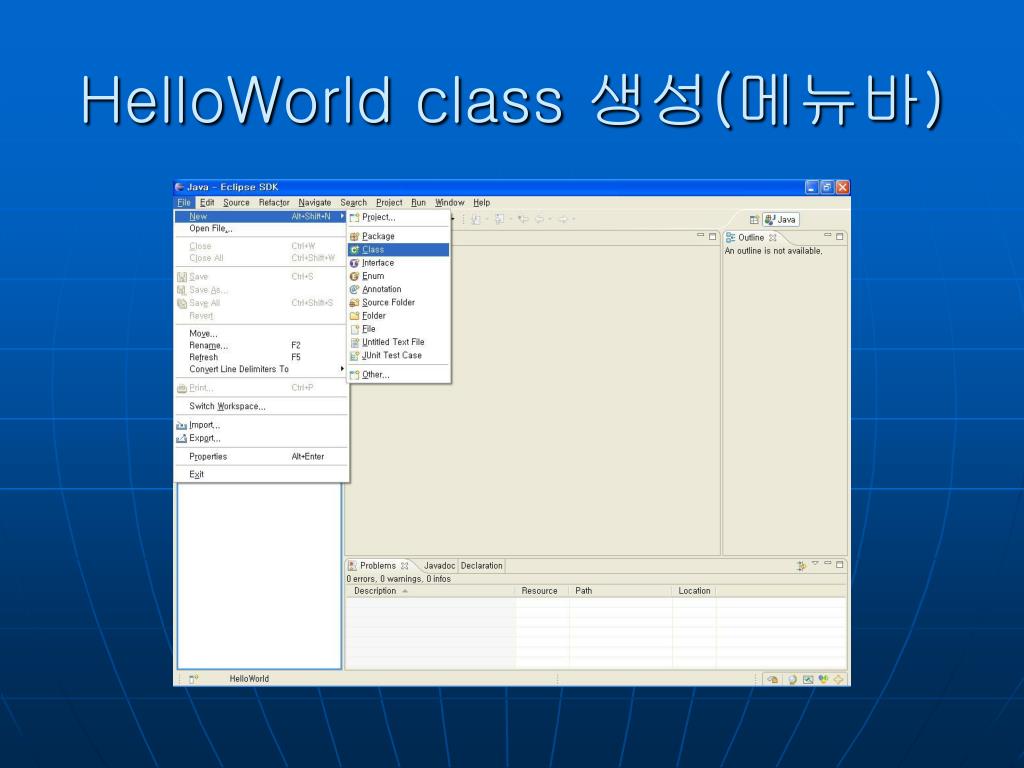Viewport: 1024px width, 768px height.
Task: Select the Outline view tab
Action: click(x=751, y=238)
